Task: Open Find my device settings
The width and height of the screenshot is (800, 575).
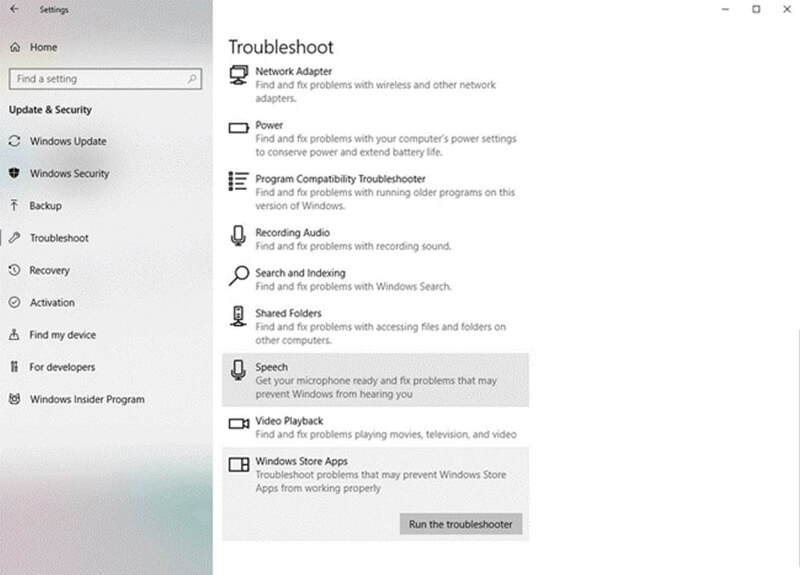Action: pos(63,335)
